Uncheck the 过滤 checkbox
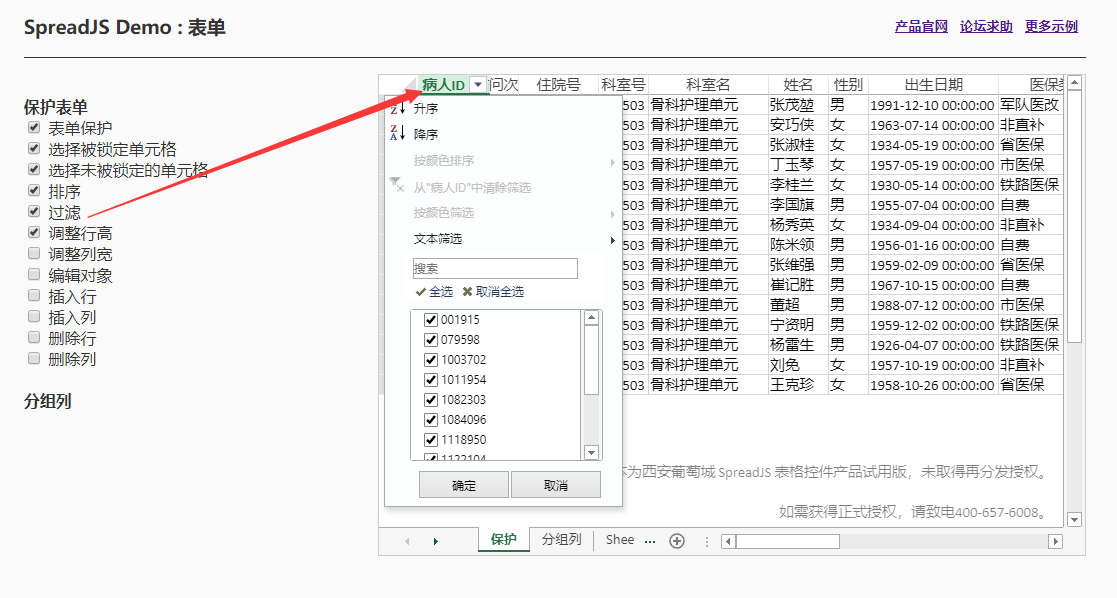This screenshot has width=1117, height=598. pos(33,211)
